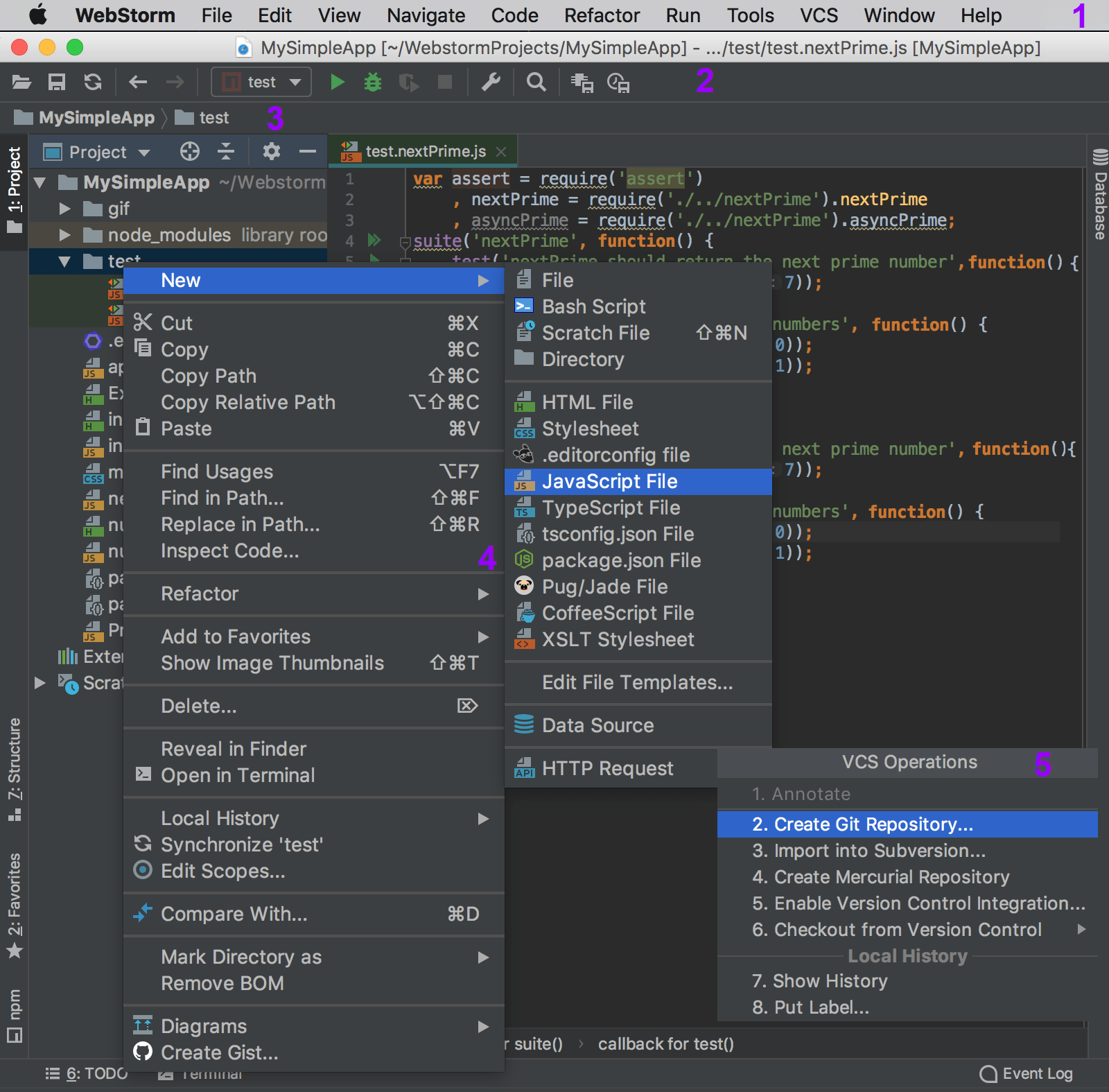This screenshot has height=1092, width=1109.
Task: Choose JavaScript File from New submenu
Action: tap(638, 482)
